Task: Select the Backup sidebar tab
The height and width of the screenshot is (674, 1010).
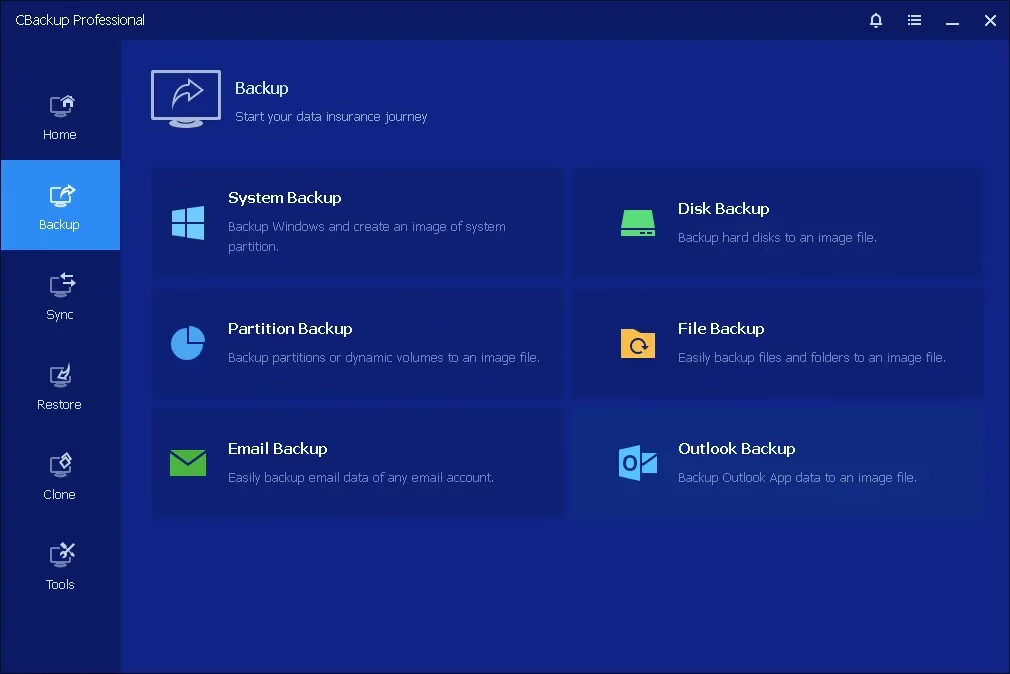Action: (60, 206)
